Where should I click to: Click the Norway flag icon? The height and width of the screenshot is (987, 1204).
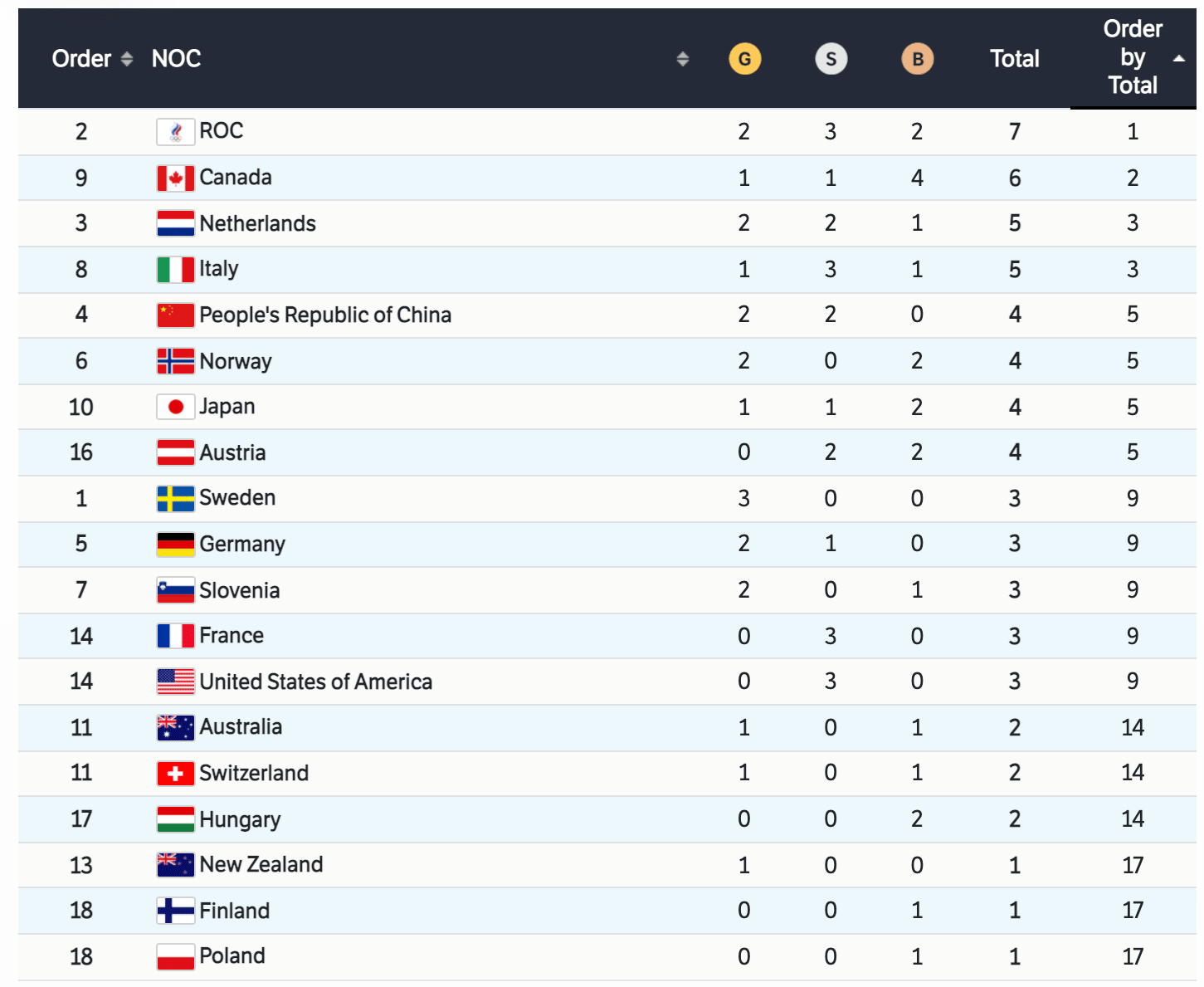[175, 361]
